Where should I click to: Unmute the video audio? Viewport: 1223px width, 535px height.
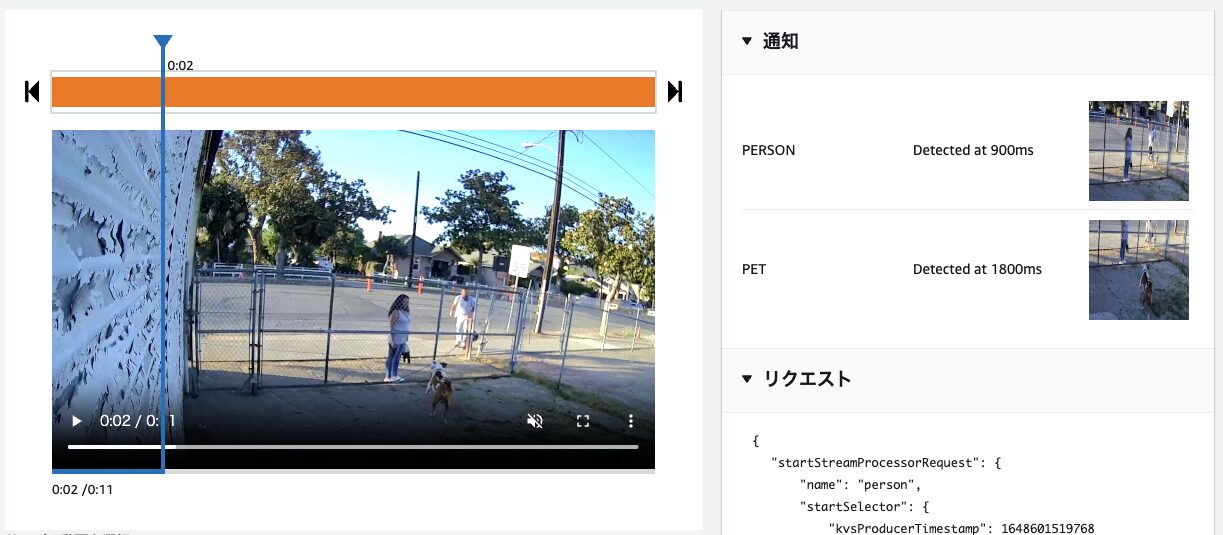pyautogui.click(x=535, y=421)
